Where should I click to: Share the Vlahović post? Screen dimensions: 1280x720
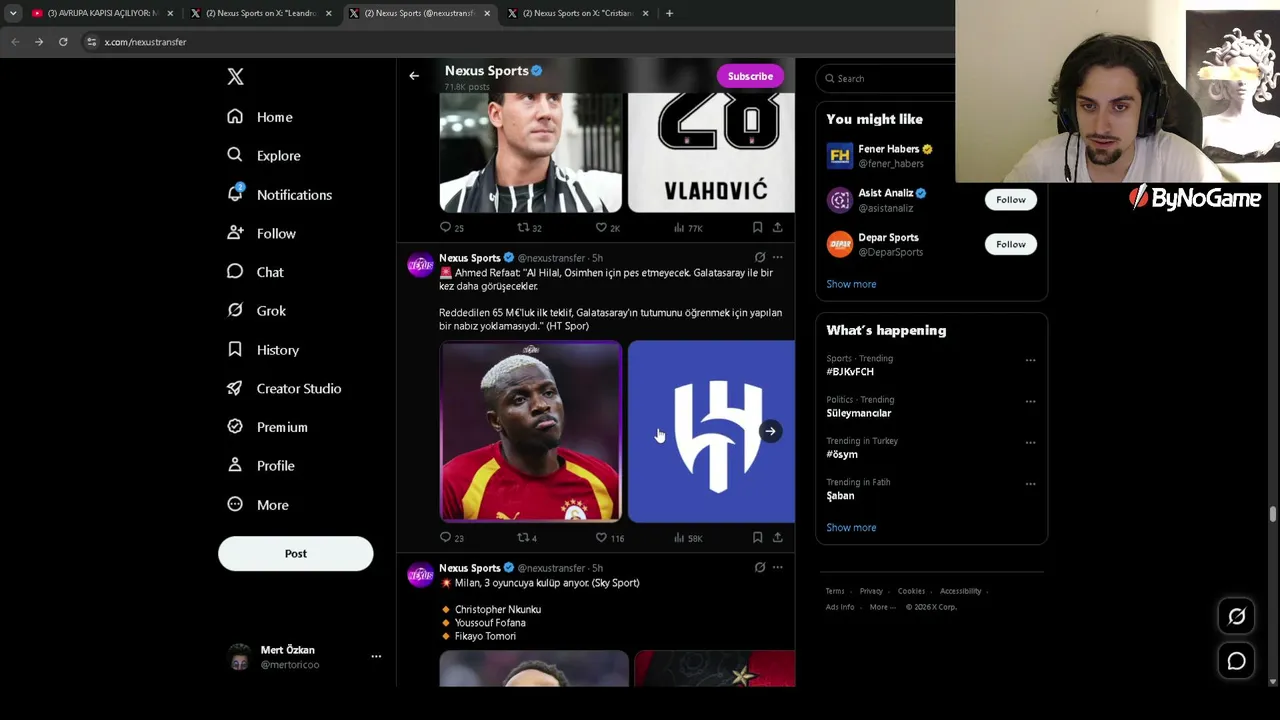pos(777,228)
